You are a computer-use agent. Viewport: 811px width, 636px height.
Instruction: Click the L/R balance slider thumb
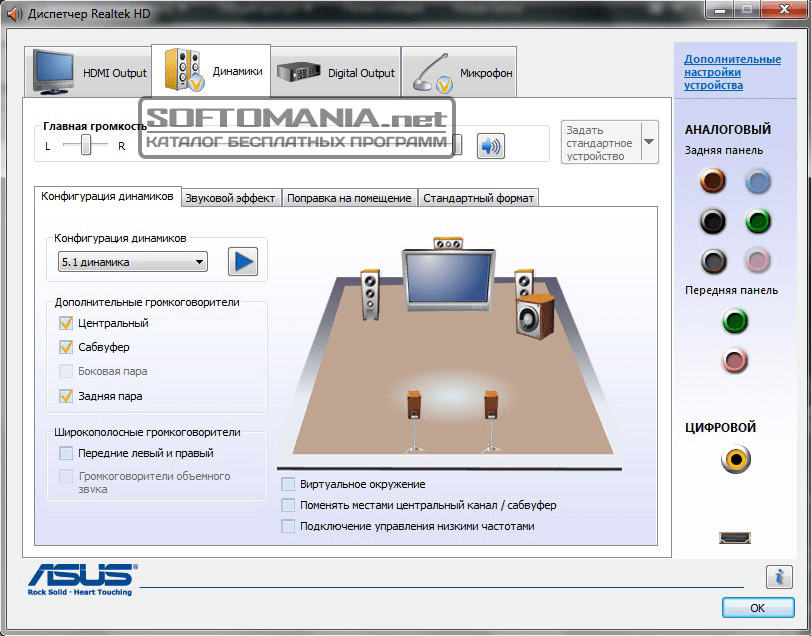coord(86,145)
